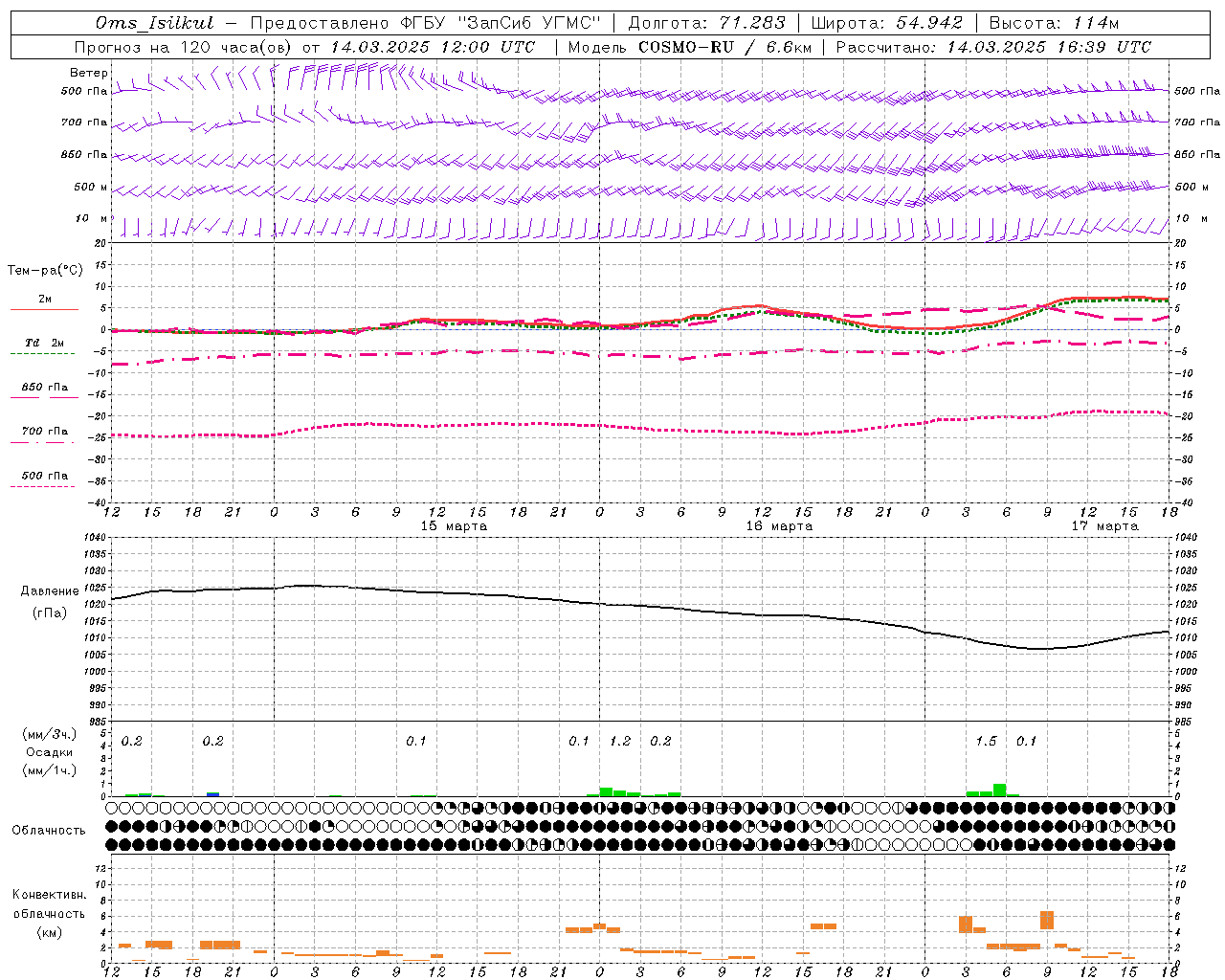
Task: Select the elevation text Высота: 114м
Action: 1054,23
